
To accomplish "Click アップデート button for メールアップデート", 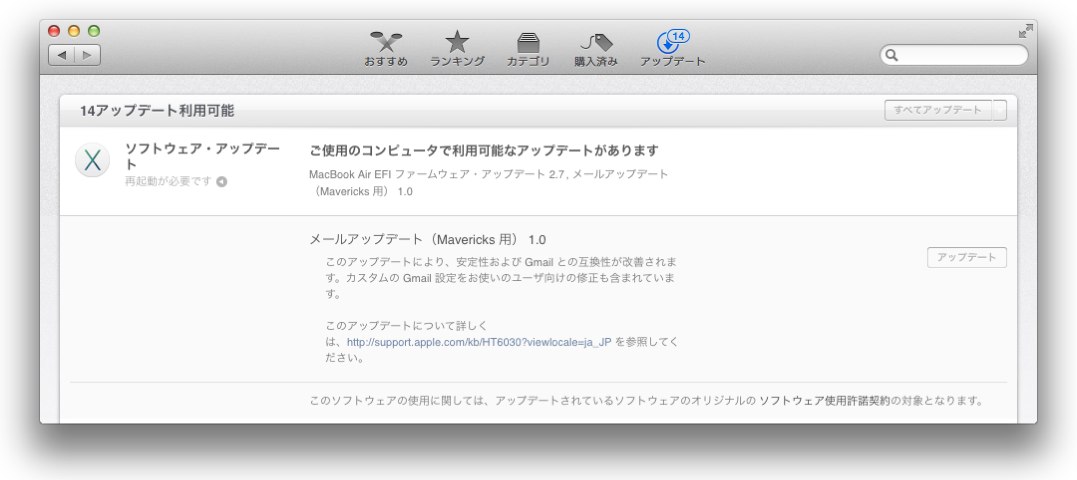I will tap(966, 258).
